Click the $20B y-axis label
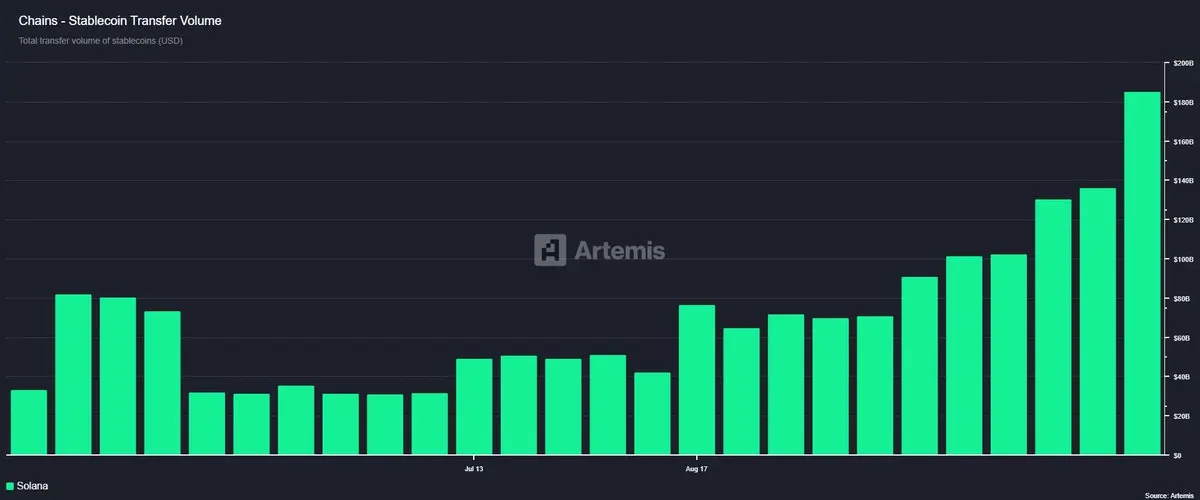This screenshot has width=1200, height=500. [x=1182, y=416]
